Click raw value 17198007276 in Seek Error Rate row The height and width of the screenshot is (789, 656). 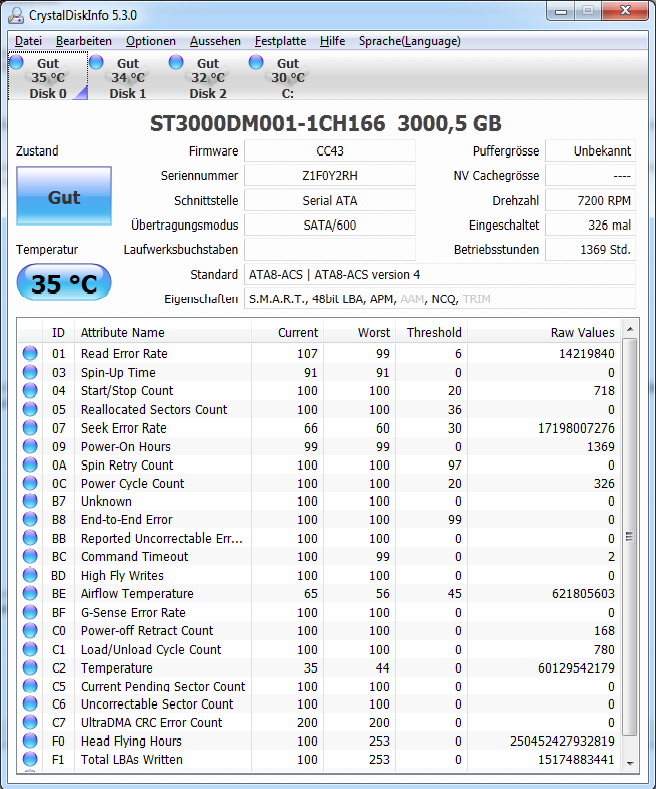577,428
